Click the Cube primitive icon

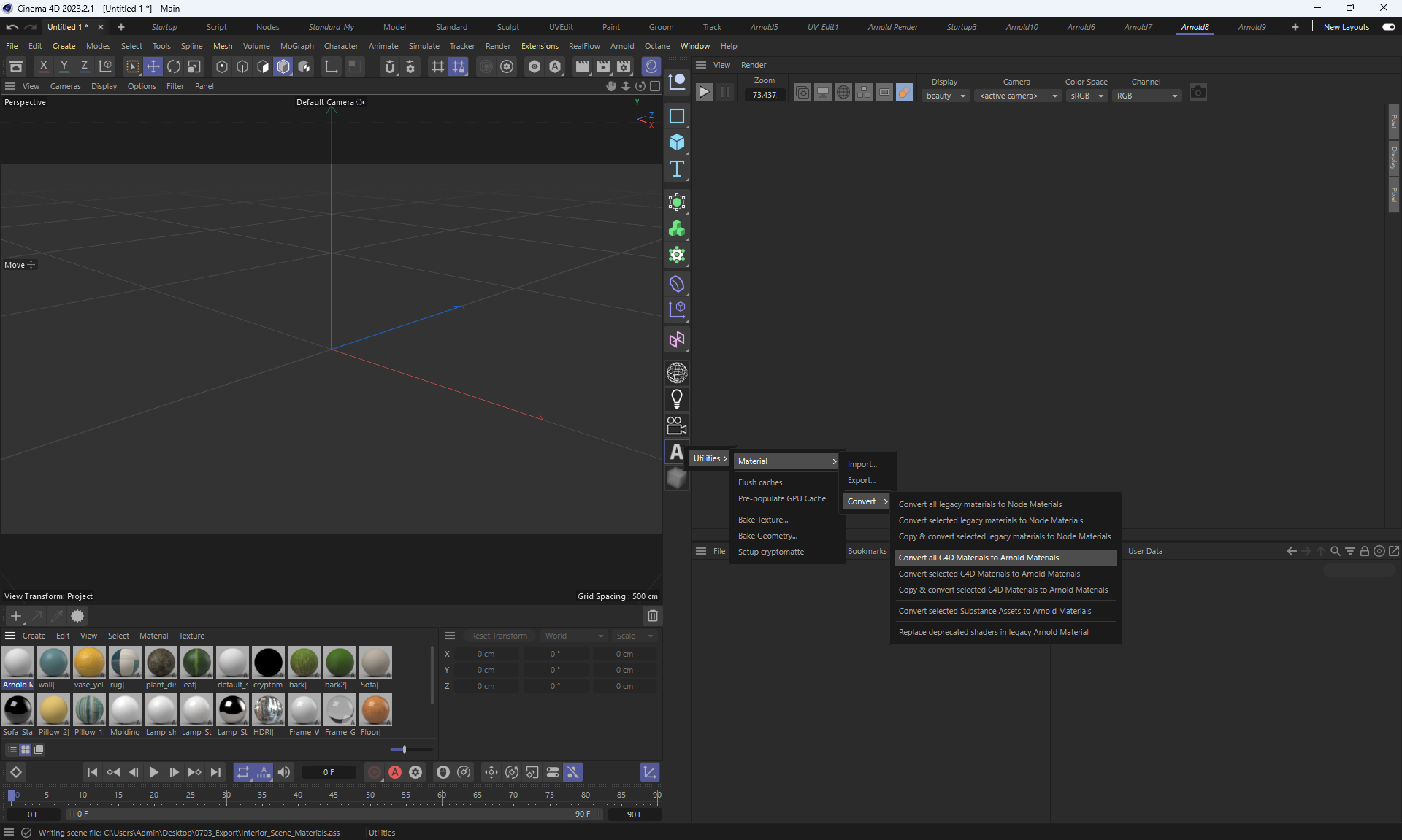(676, 142)
